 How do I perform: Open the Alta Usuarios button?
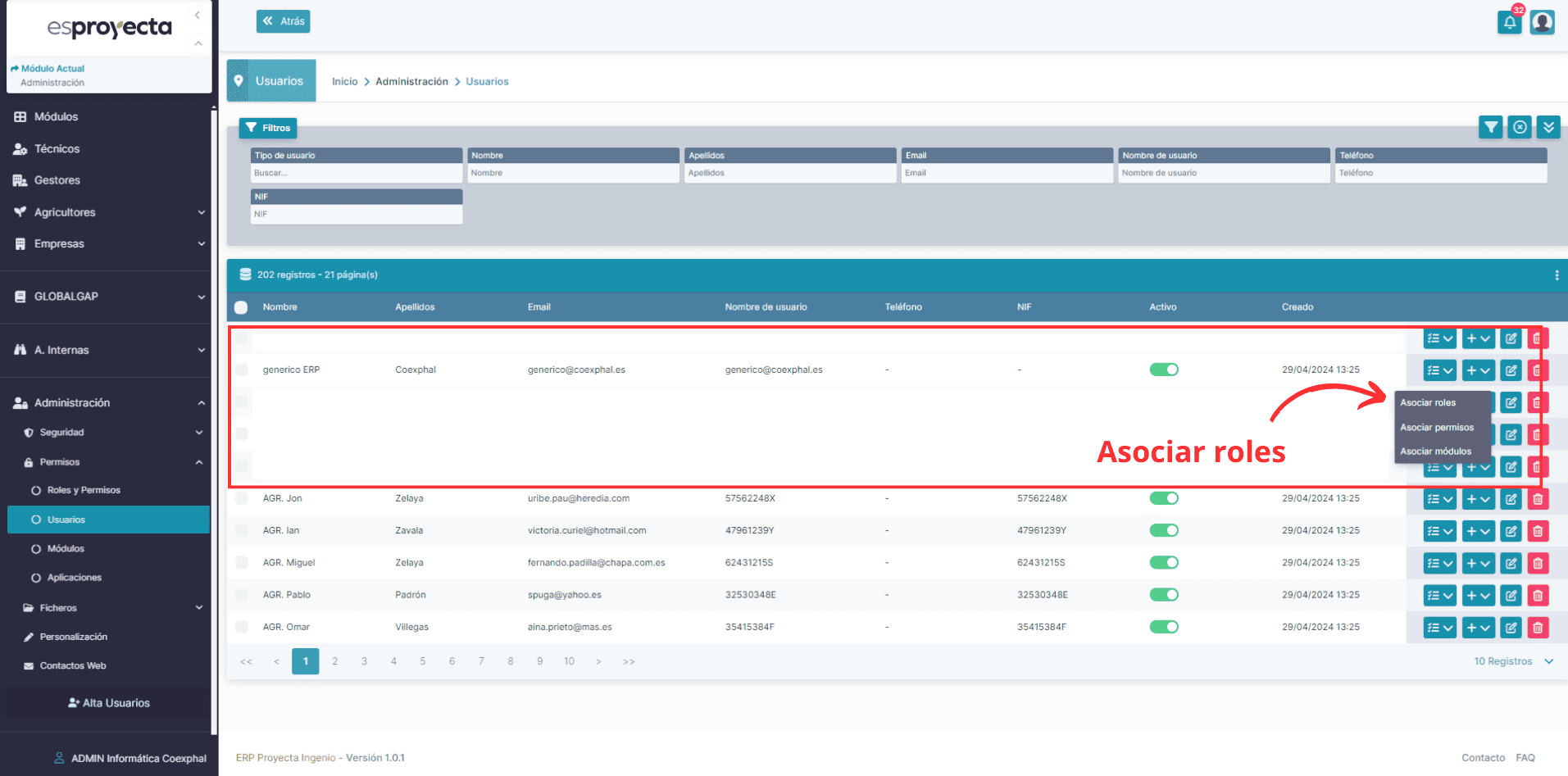(x=108, y=703)
